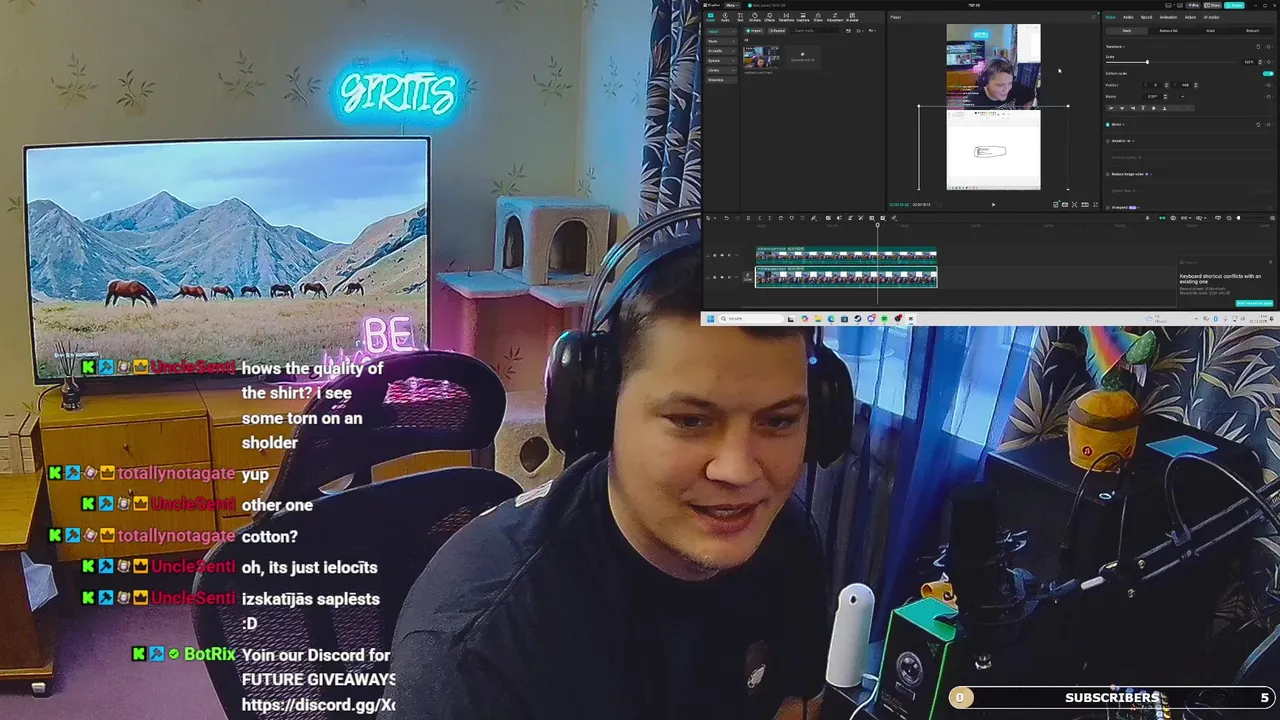Open File Explorer from the Windows taskbar
The width and height of the screenshot is (1280, 720).
[818, 319]
